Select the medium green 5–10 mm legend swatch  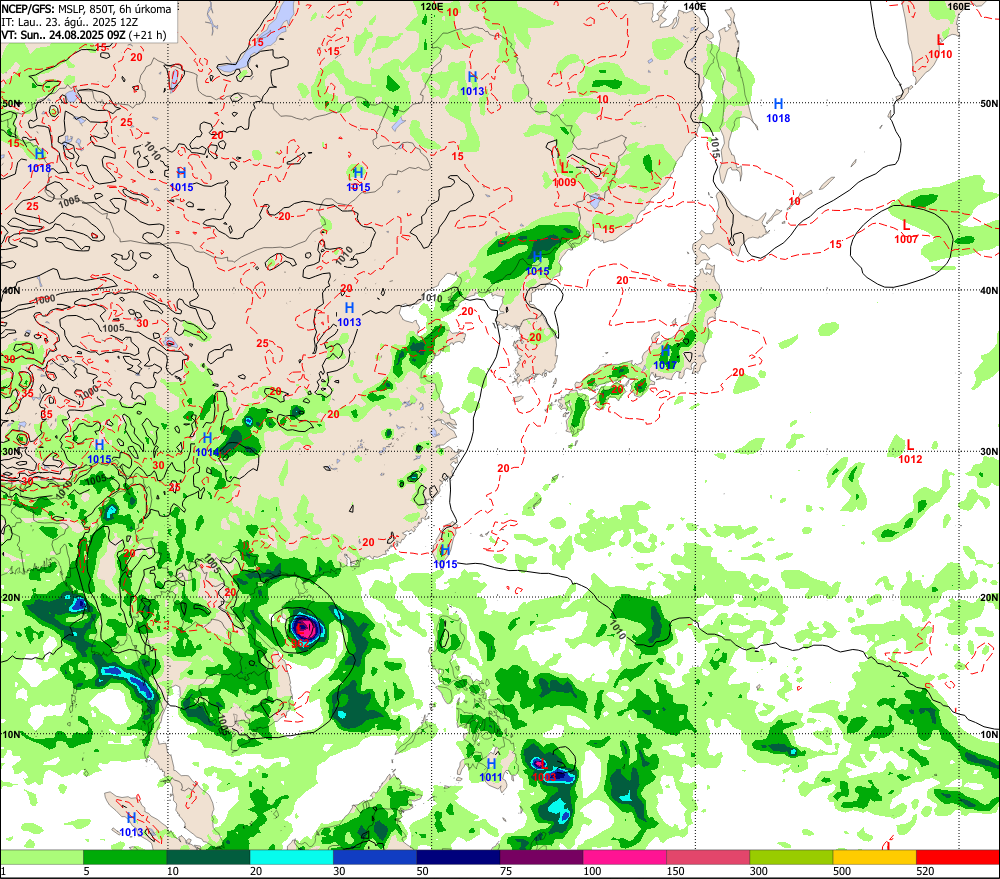[125, 857]
